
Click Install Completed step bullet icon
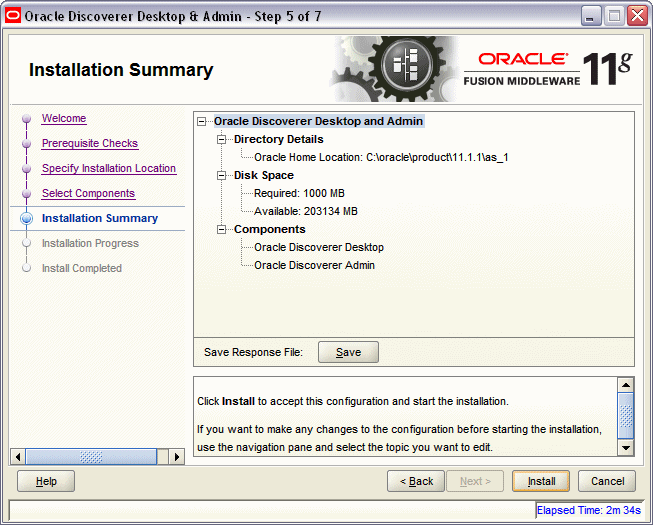pyautogui.click(x=27, y=268)
